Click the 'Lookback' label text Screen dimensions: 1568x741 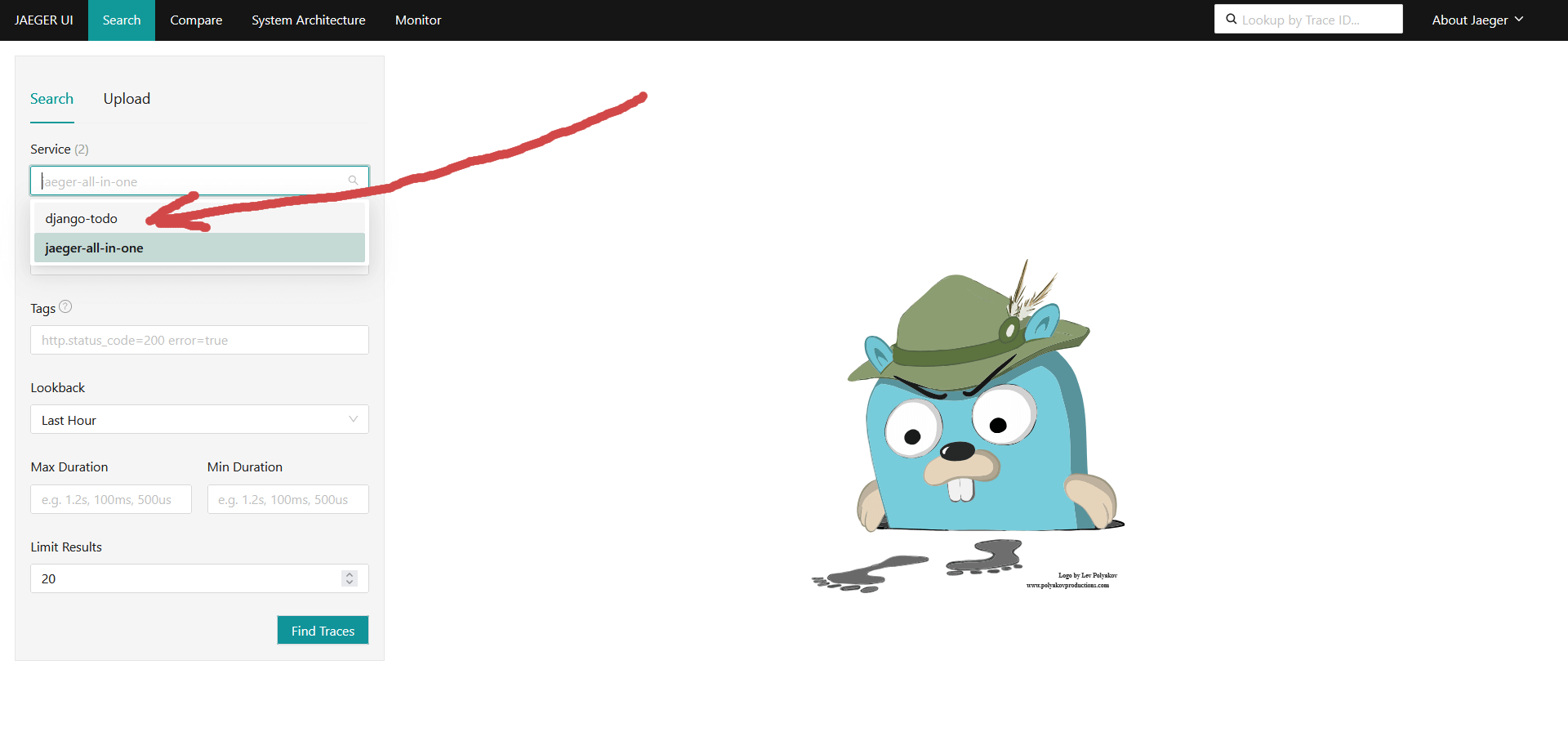(x=58, y=387)
